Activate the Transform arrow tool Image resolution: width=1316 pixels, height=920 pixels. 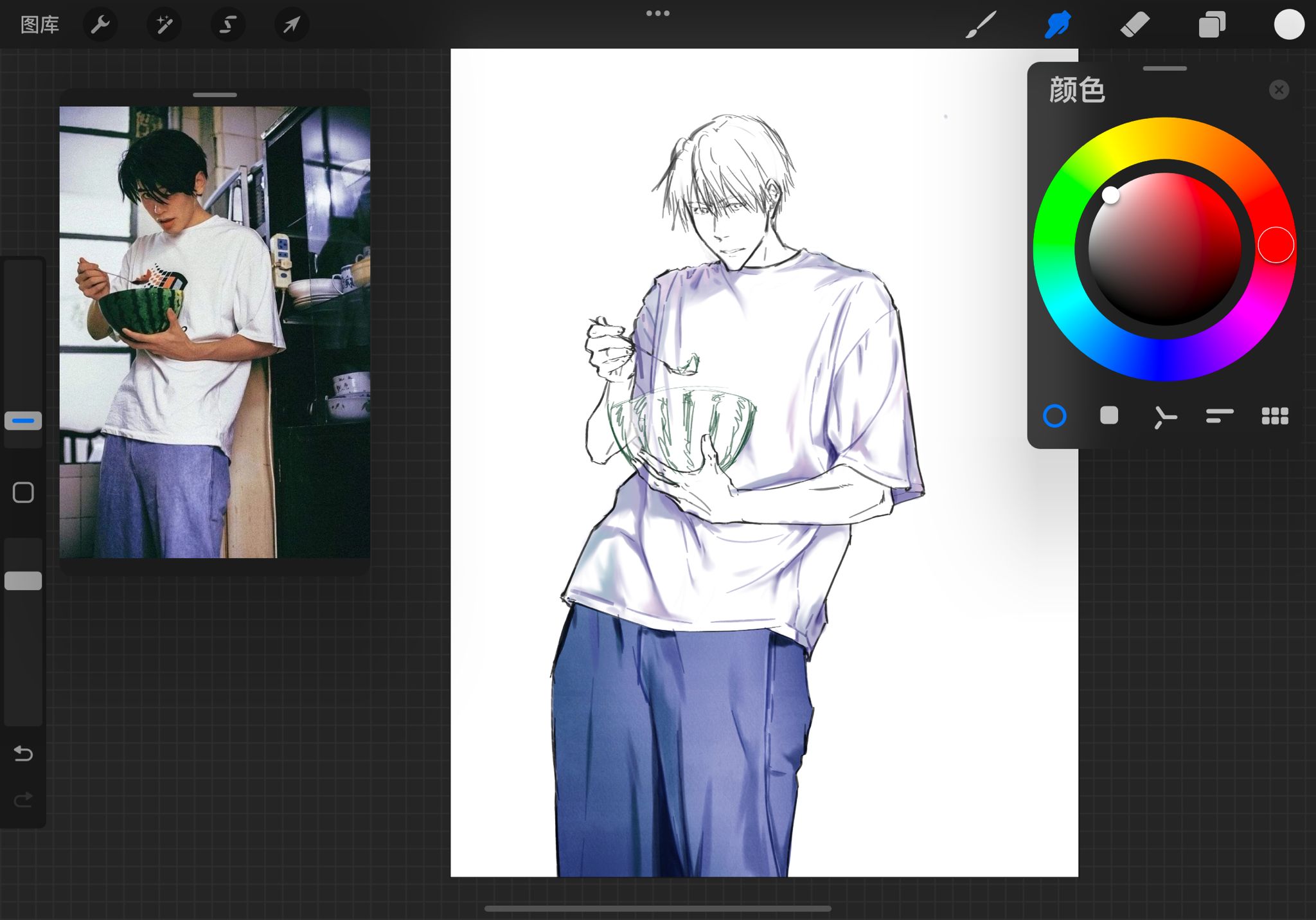click(x=291, y=25)
